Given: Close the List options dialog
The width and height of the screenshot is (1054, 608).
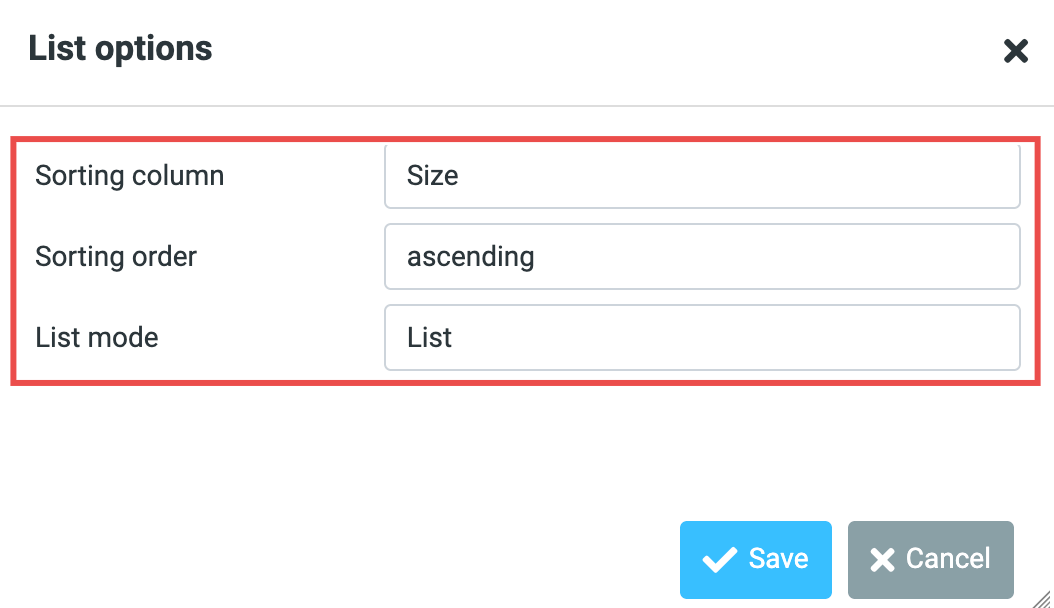Looking at the screenshot, I should [x=1016, y=51].
